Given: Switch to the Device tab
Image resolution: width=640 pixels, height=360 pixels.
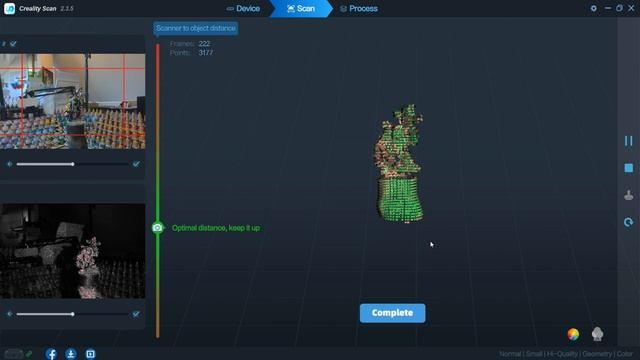Looking at the screenshot, I should 244,9.
